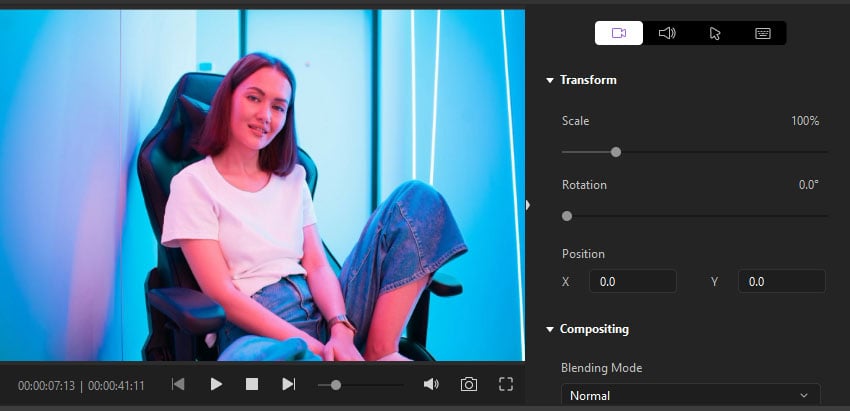The height and width of the screenshot is (411, 850).
Task: Switch to the audio properties tab
Action: 667,33
